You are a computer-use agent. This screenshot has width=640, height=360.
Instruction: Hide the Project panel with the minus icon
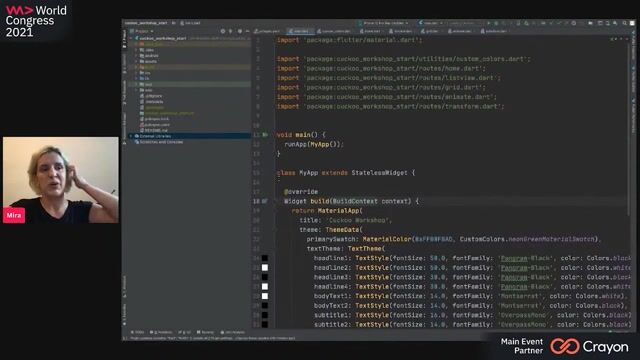tap(247, 31)
